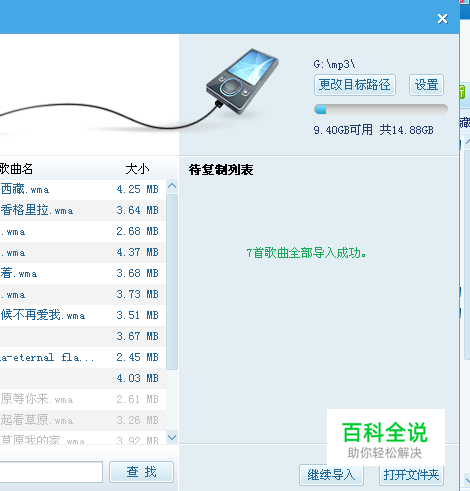The width and height of the screenshot is (470, 491).
Task: Click the 4.25 MB size cell
Action: [x=137, y=189]
